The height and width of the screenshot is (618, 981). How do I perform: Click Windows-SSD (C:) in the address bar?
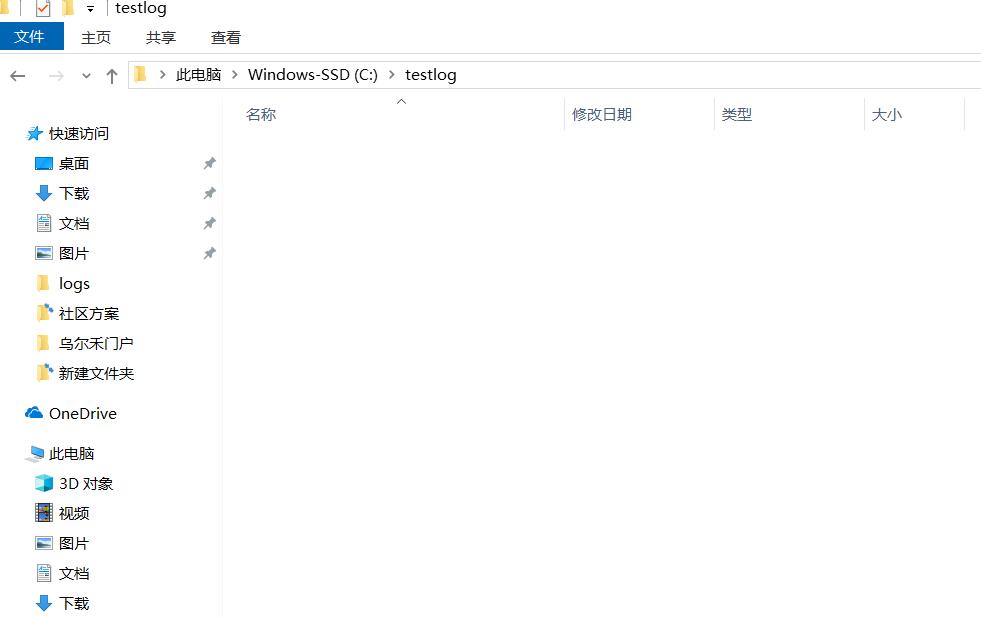(313, 74)
